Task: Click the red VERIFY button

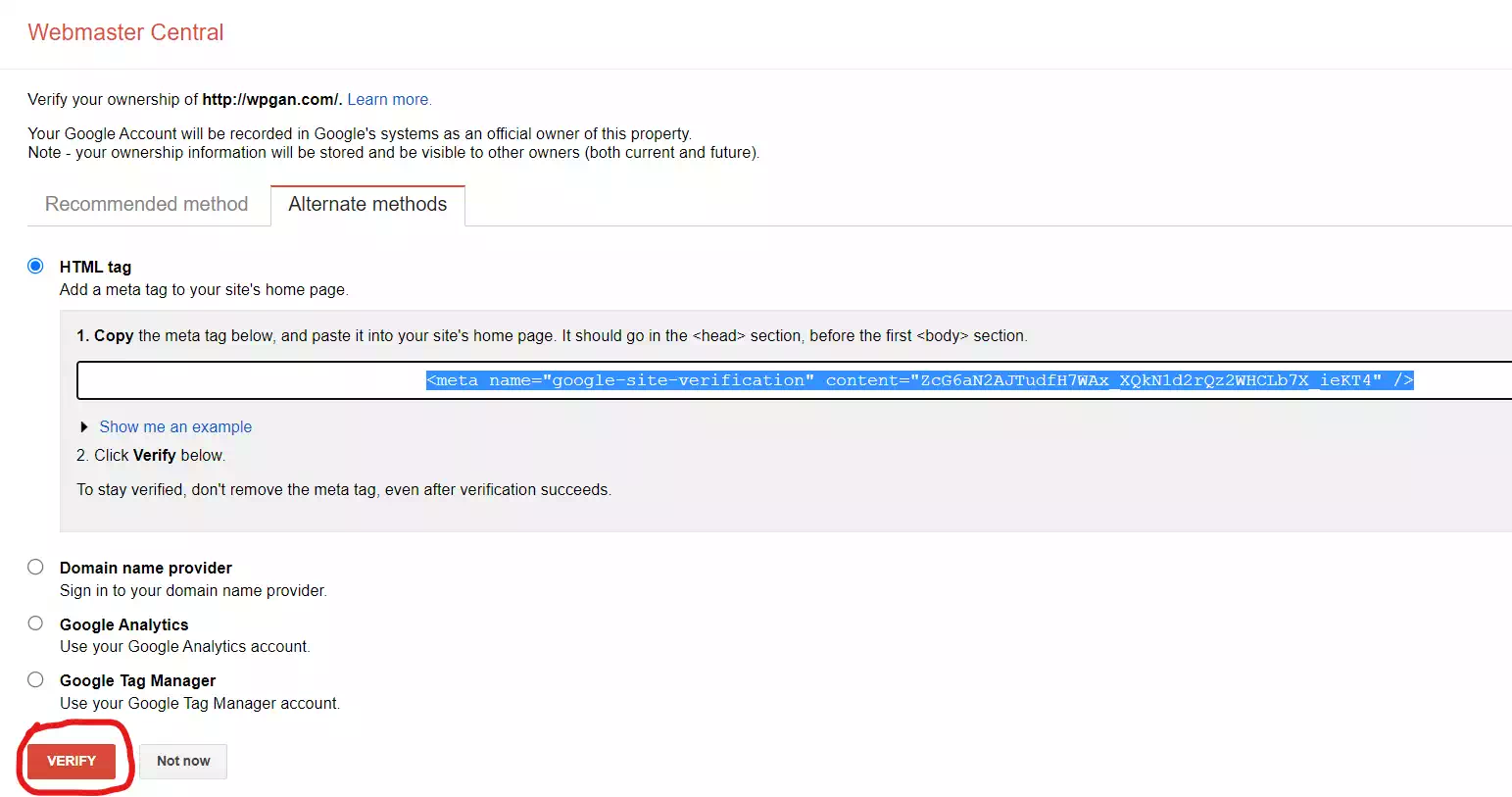Action: tap(72, 761)
